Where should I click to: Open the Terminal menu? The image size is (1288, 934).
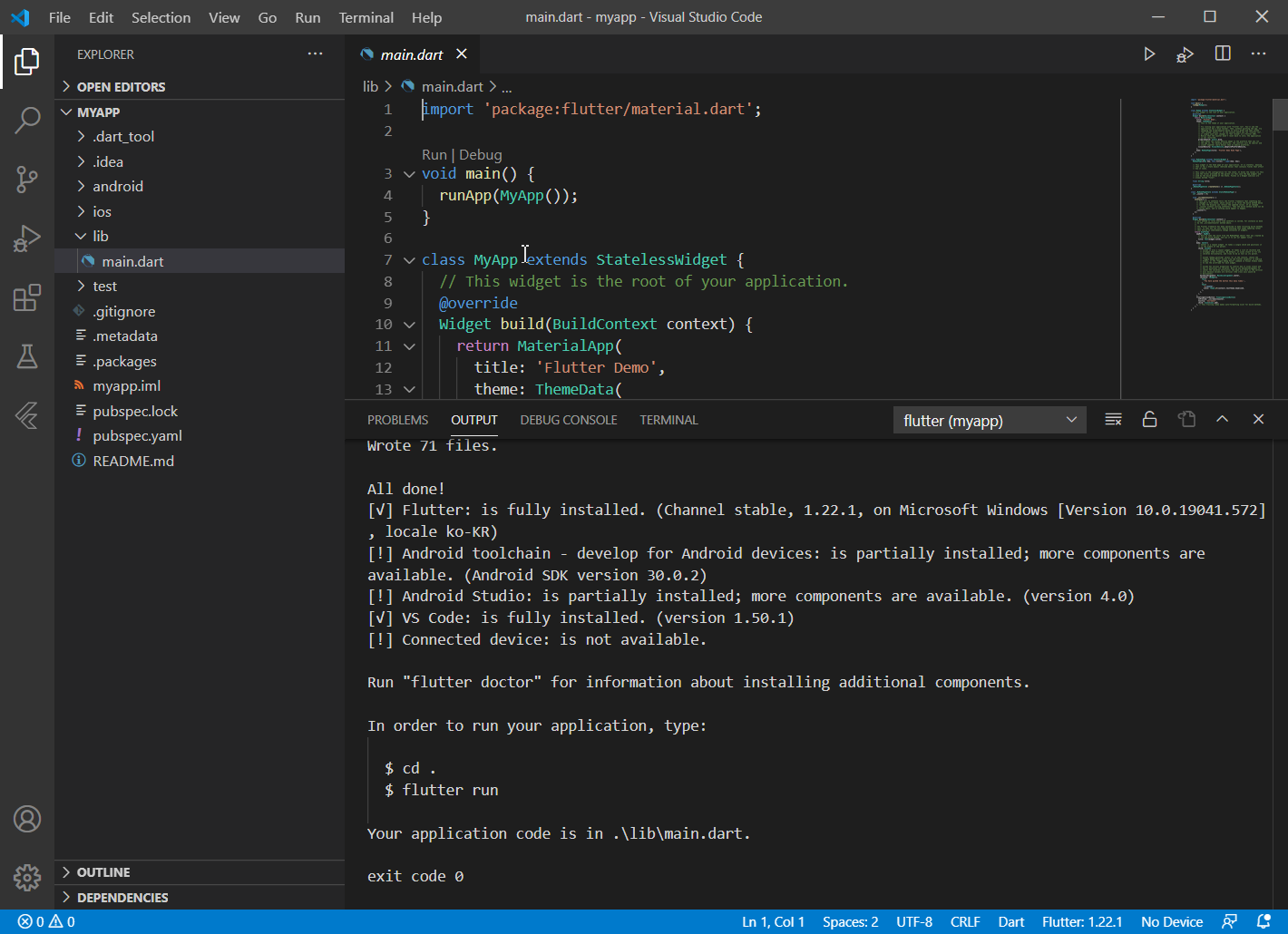point(366,17)
